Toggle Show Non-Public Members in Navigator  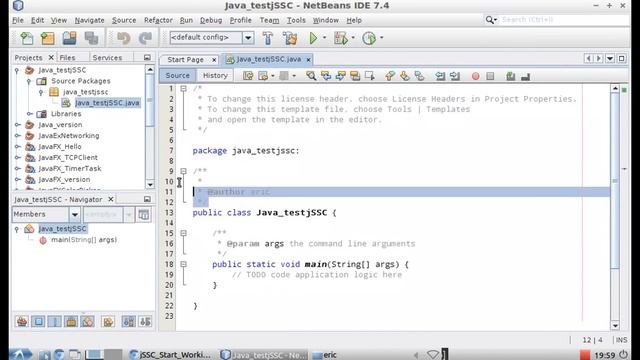click(71, 322)
